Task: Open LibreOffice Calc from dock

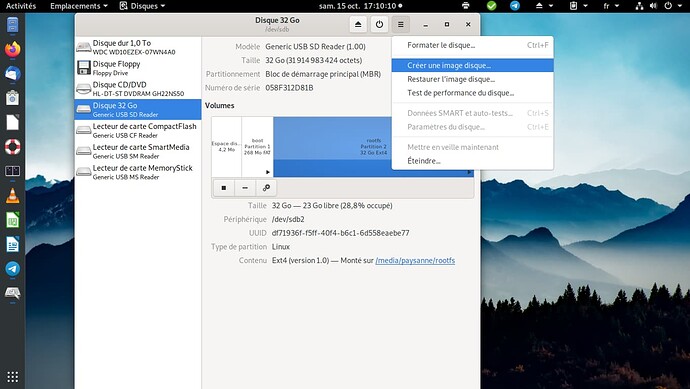Action: 12,220
